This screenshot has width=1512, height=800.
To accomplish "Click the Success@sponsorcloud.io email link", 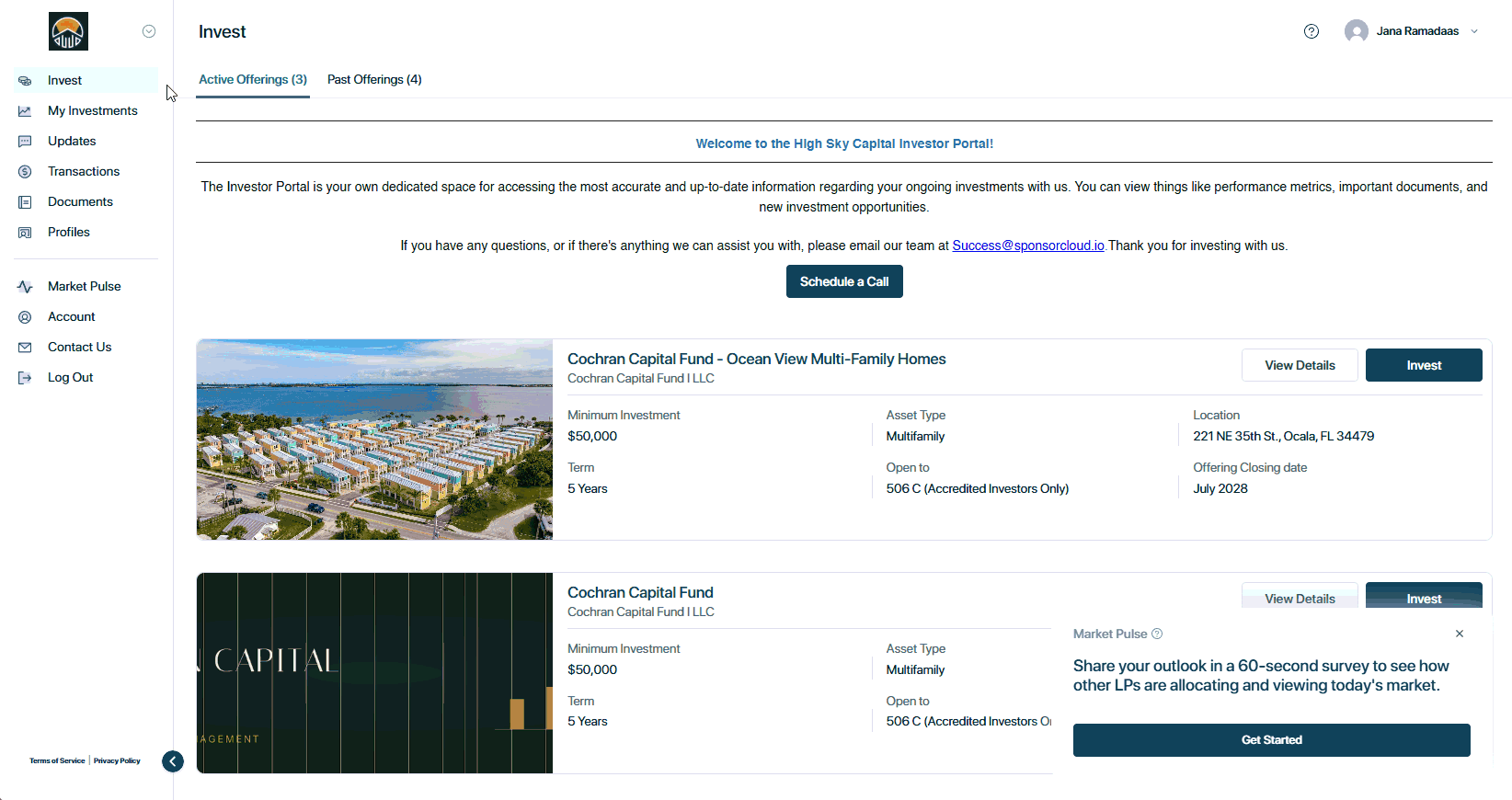I will (x=1028, y=246).
